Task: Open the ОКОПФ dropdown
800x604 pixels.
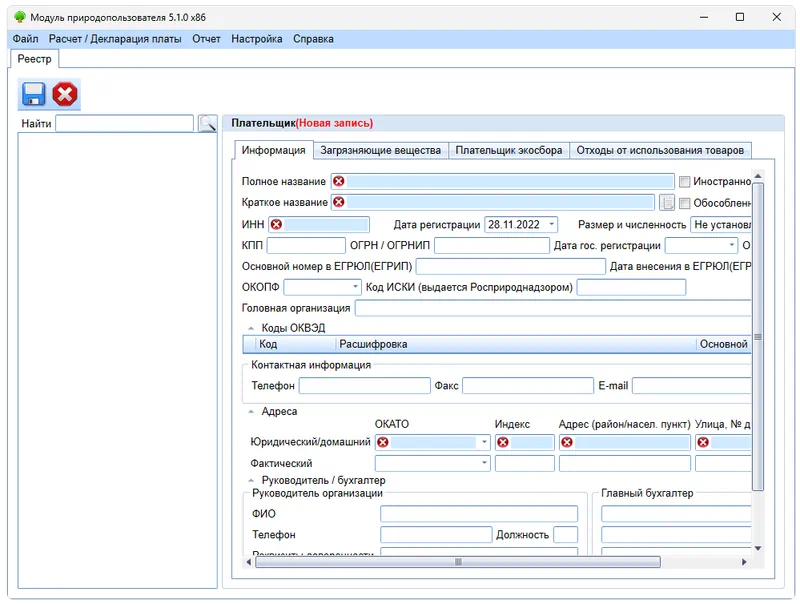Action: (356, 287)
